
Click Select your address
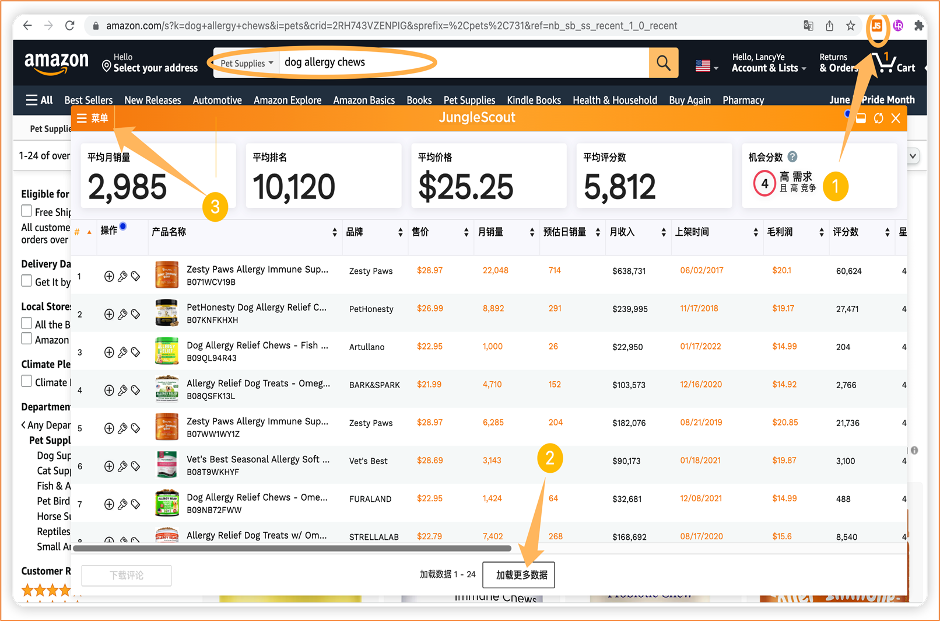tap(150, 62)
